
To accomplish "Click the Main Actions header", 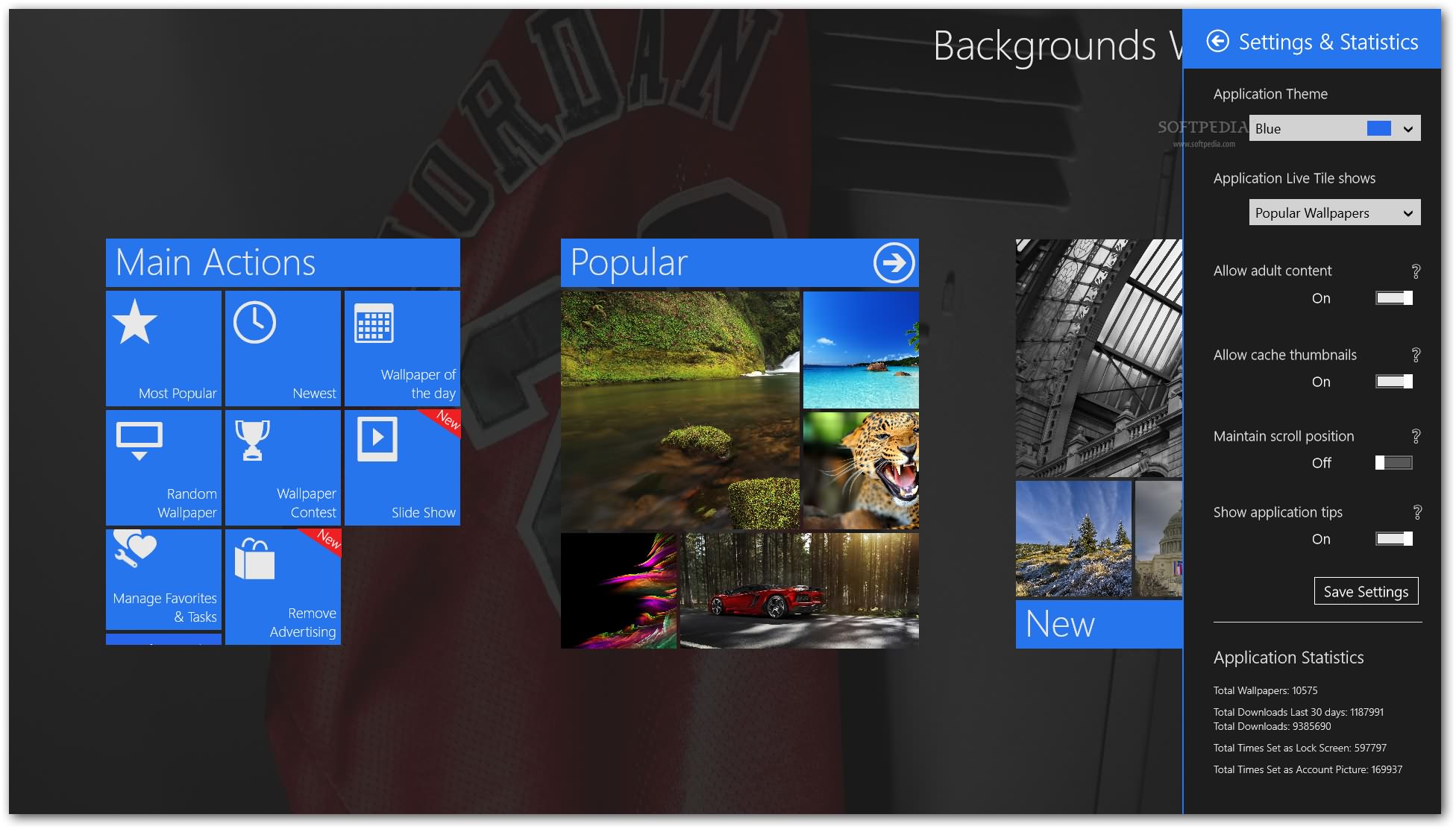I will click(x=283, y=262).
